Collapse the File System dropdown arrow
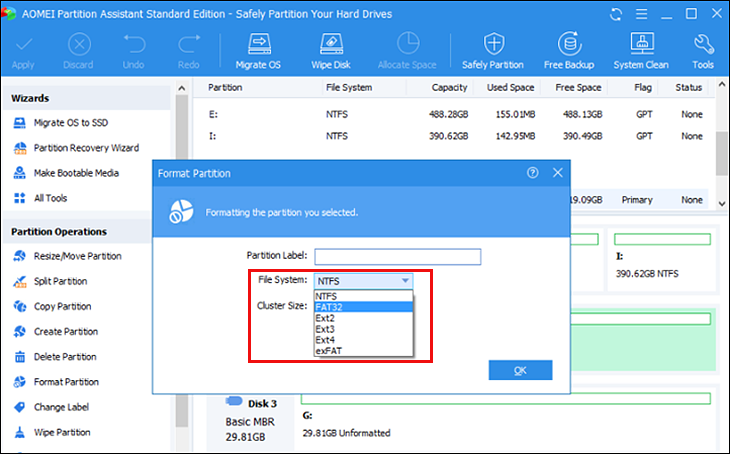This screenshot has width=730, height=454. point(405,281)
